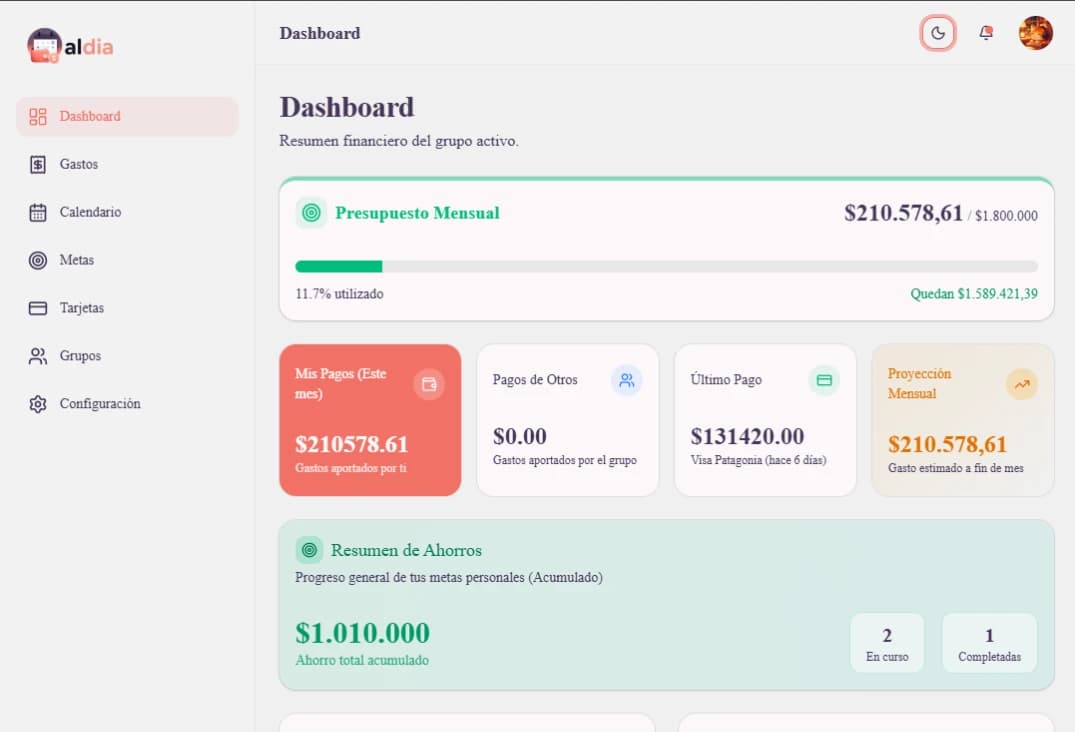Click the Proyección Mensual card title
The image size is (1075, 732).
[x=919, y=383]
